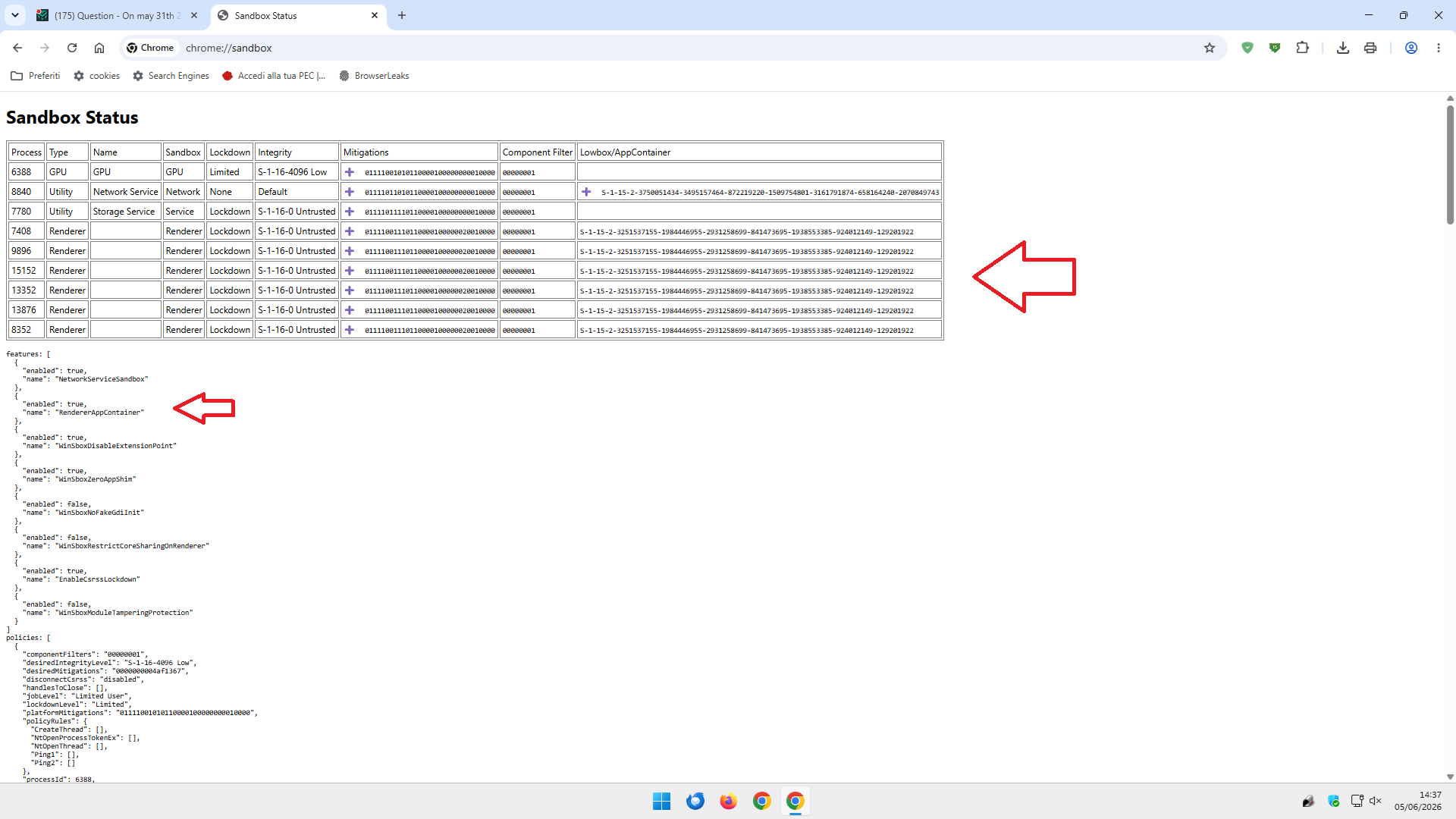Open the home page button

(99, 48)
